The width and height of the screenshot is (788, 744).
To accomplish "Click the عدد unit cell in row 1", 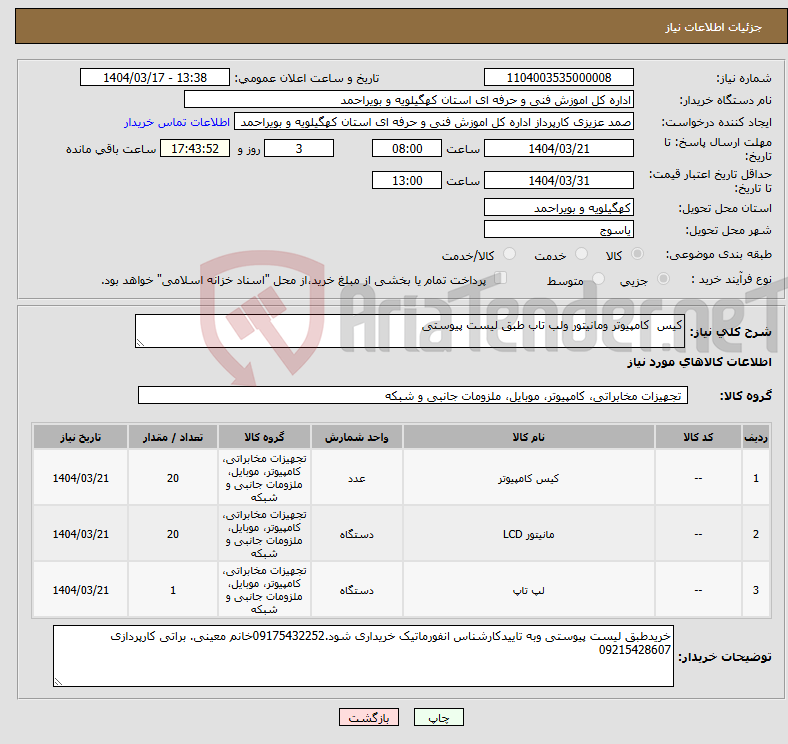I will click(x=356, y=478).
